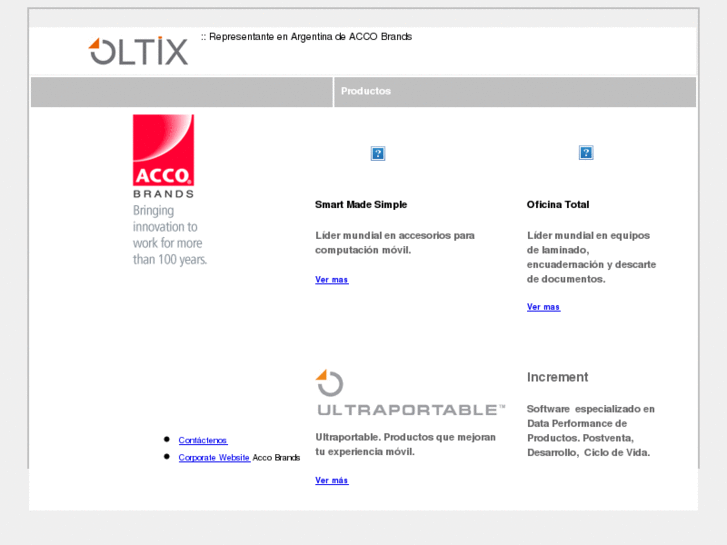Open the Corporate Website link
The image size is (727, 545).
214,457
